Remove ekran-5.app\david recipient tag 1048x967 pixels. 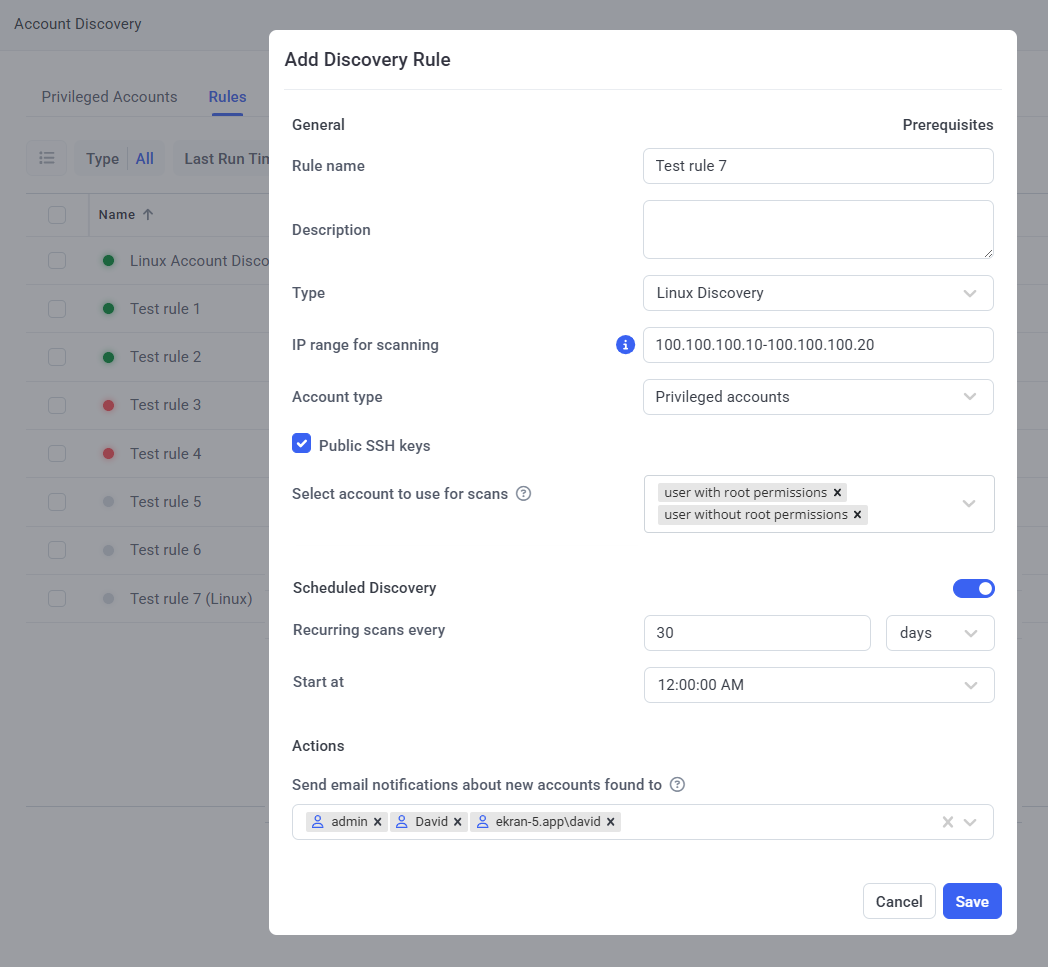[x=610, y=822]
